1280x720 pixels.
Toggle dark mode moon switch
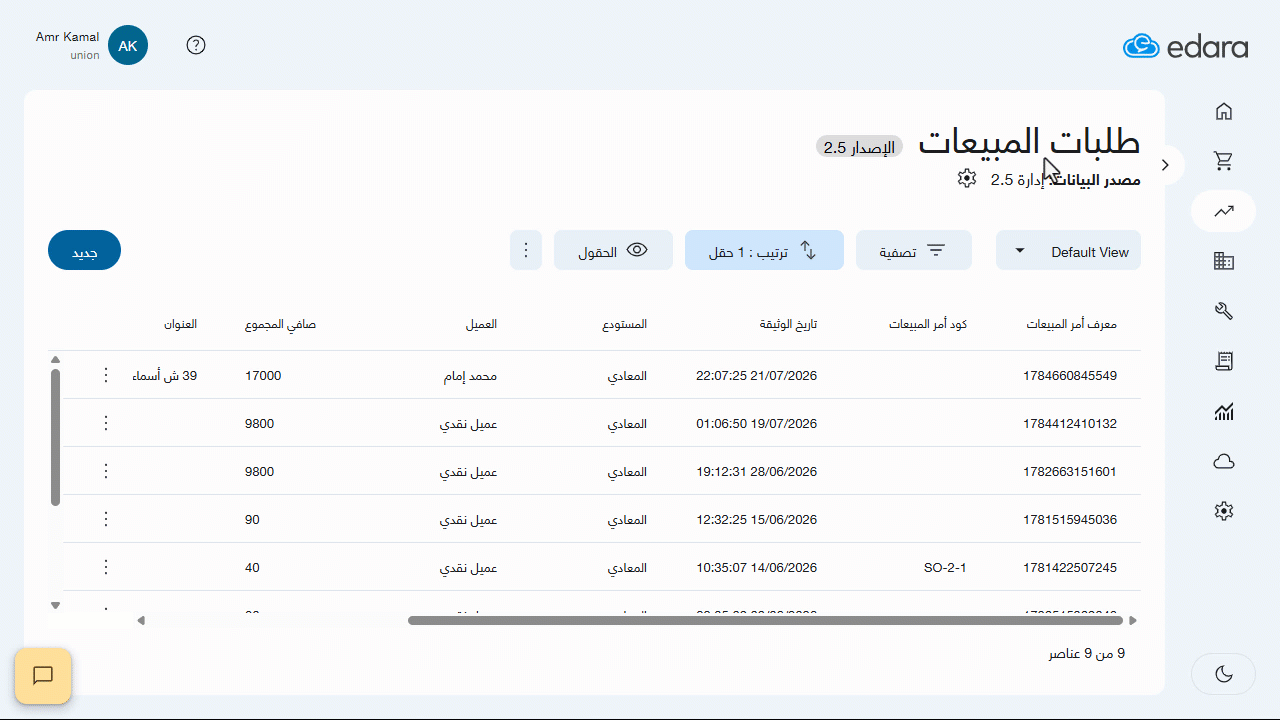1224,674
